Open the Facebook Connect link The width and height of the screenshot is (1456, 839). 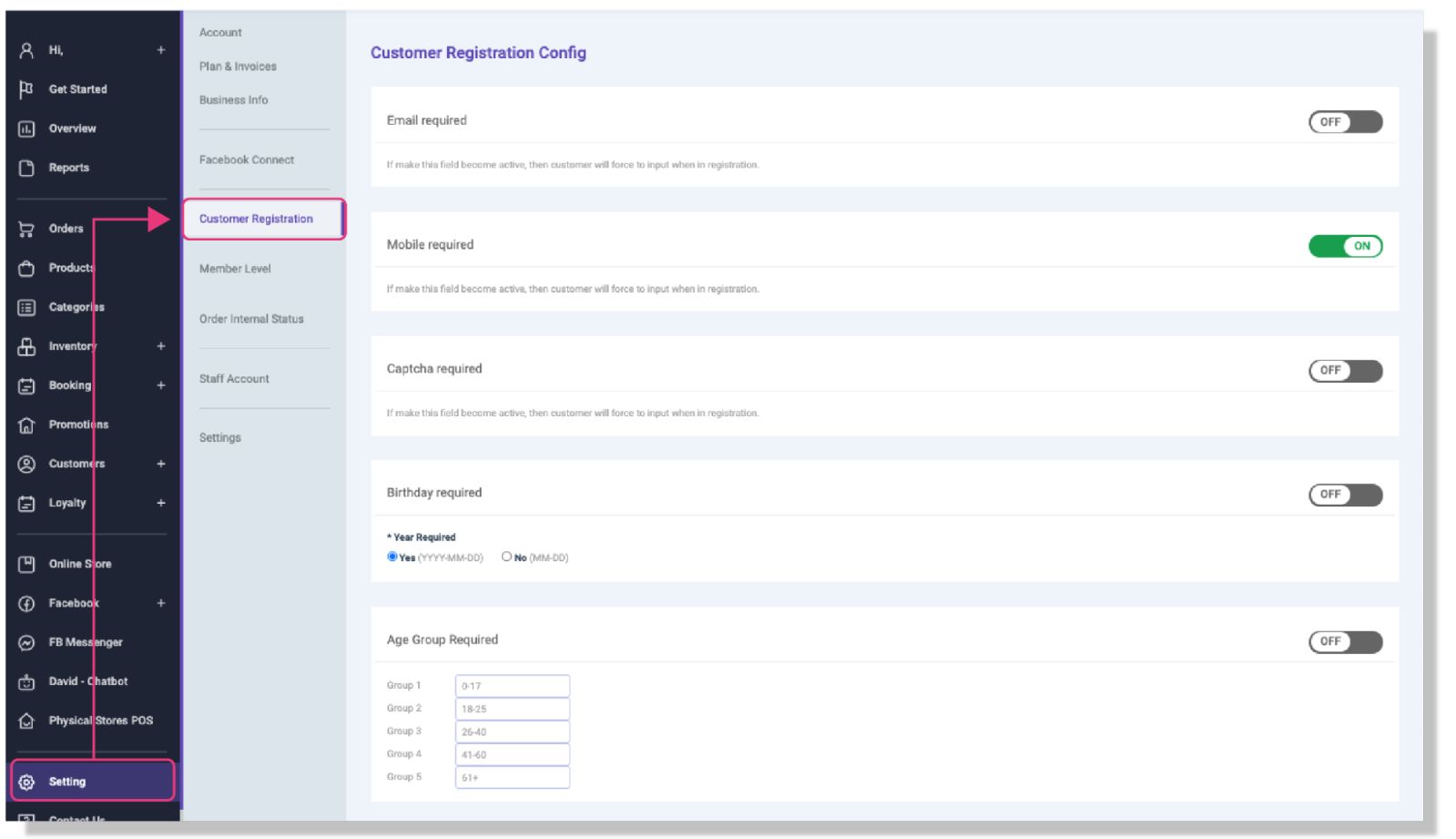[x=247, y=160]
